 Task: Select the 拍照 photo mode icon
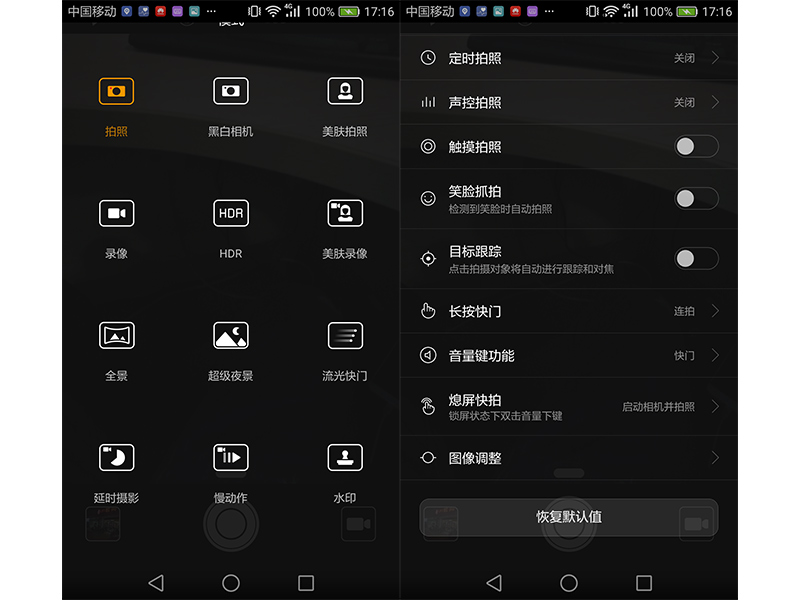tap(116, 91)
